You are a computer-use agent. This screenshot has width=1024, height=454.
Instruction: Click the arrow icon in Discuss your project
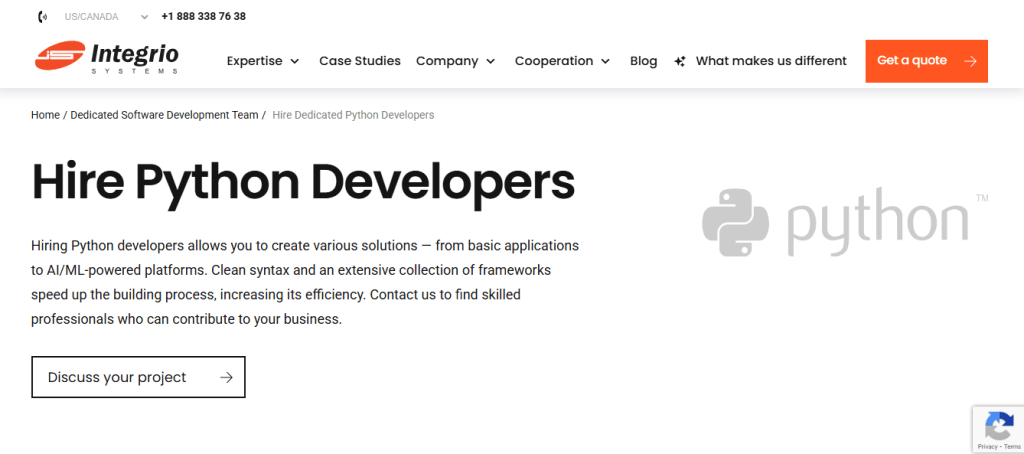(226, 377)
